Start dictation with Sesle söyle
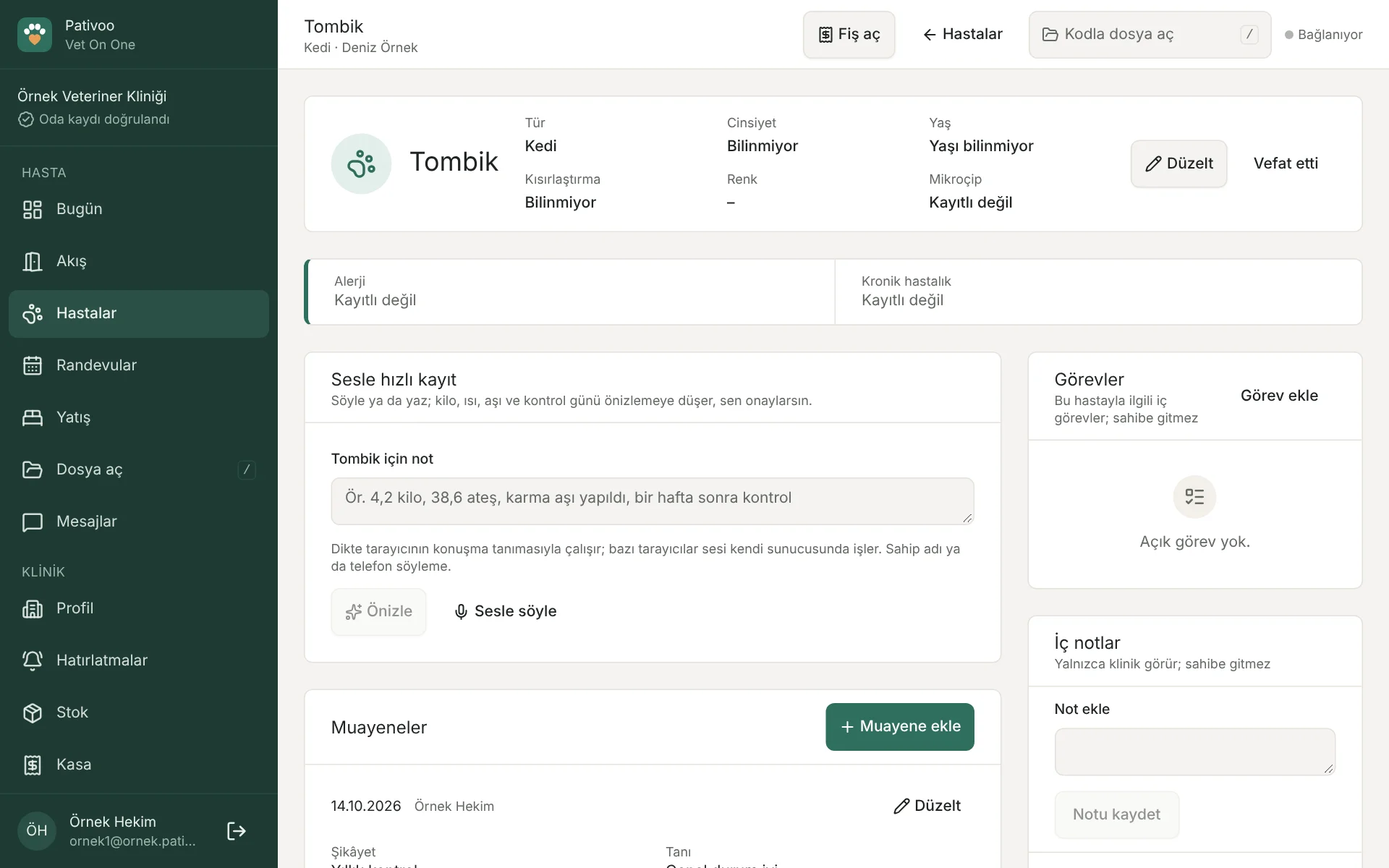The height and width of the screenshot is (868, 1389). point(505,611)
